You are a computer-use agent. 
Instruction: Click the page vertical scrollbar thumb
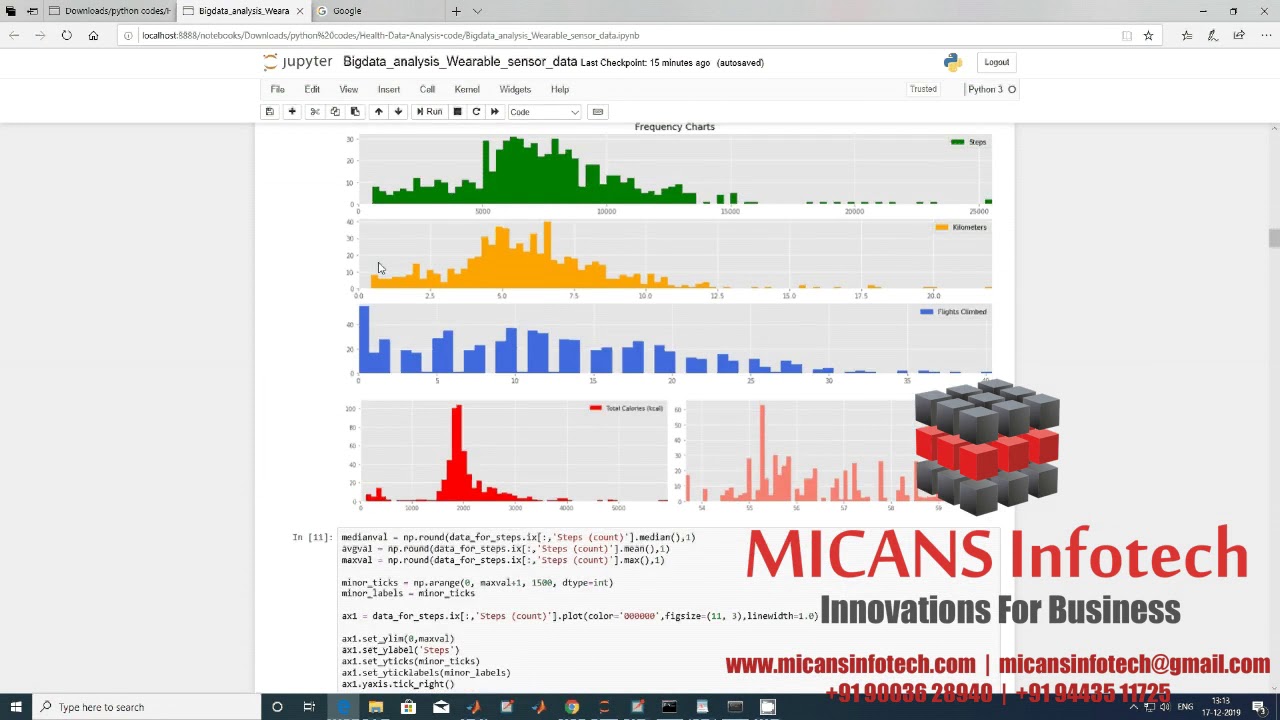pyautogui.click(x=1274, y=238)
